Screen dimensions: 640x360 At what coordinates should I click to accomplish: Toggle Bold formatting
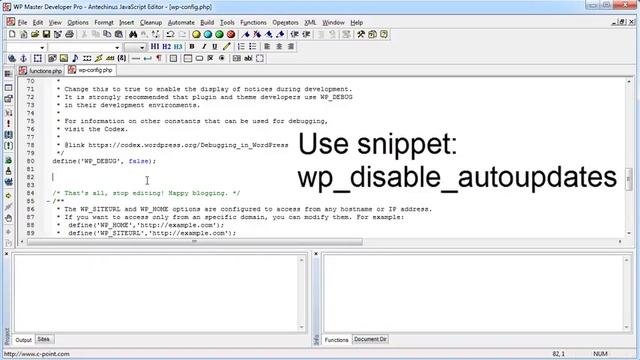click(192, 47)
